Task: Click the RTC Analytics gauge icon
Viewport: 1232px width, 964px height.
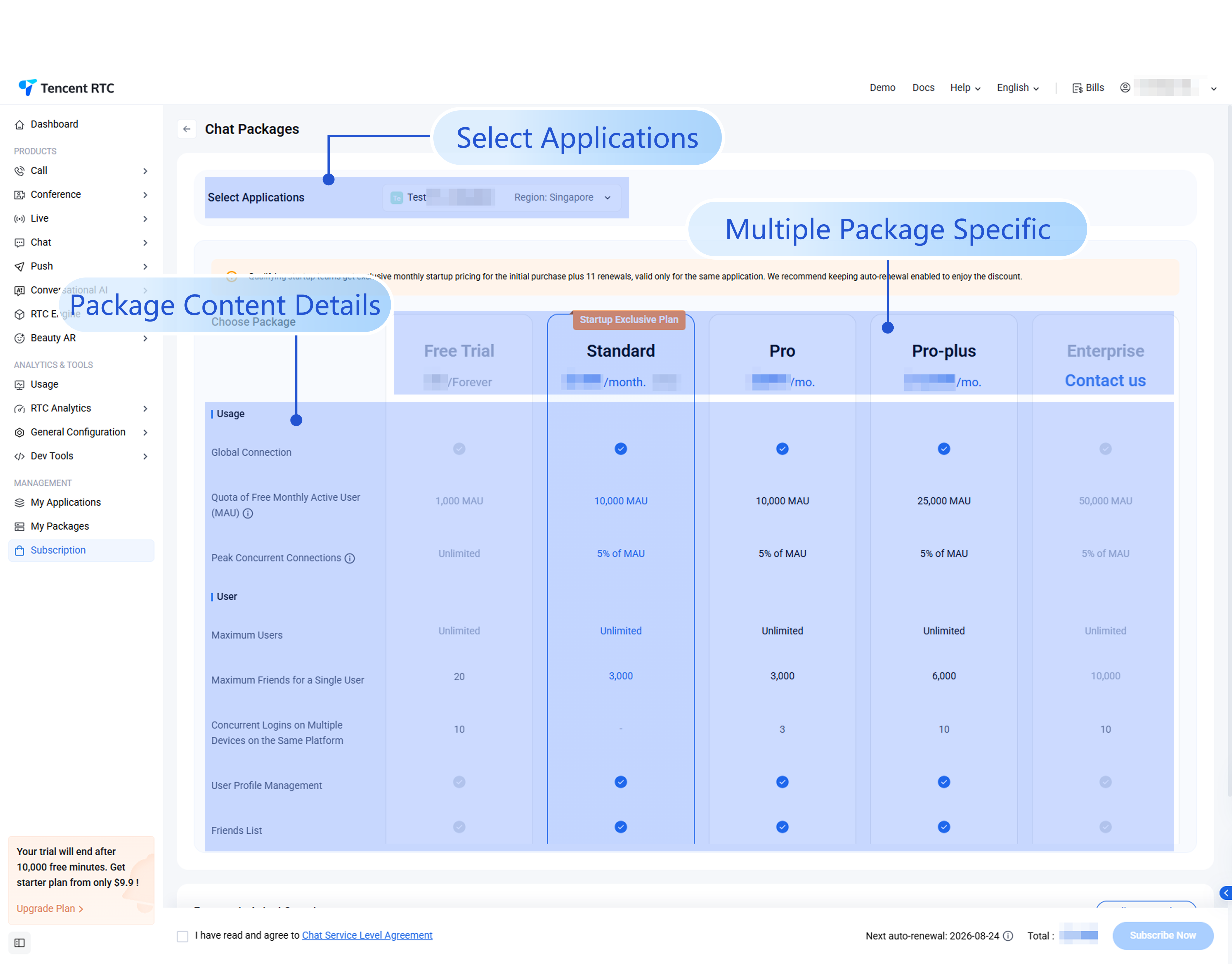Action: click(20, 409)
